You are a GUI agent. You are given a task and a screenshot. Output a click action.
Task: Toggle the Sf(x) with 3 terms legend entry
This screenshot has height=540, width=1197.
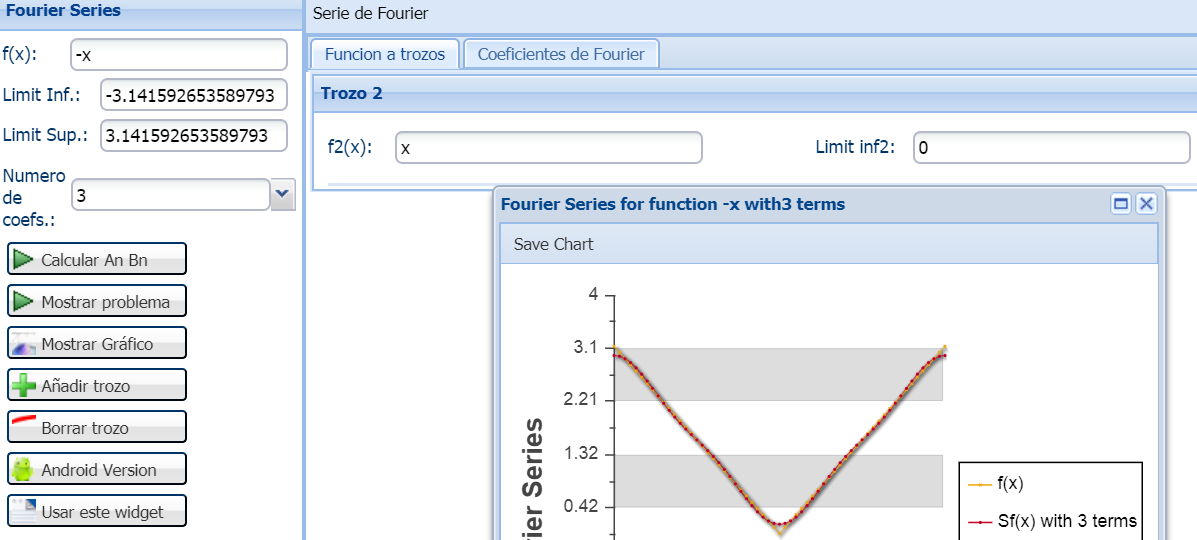tap(1052, 521)
